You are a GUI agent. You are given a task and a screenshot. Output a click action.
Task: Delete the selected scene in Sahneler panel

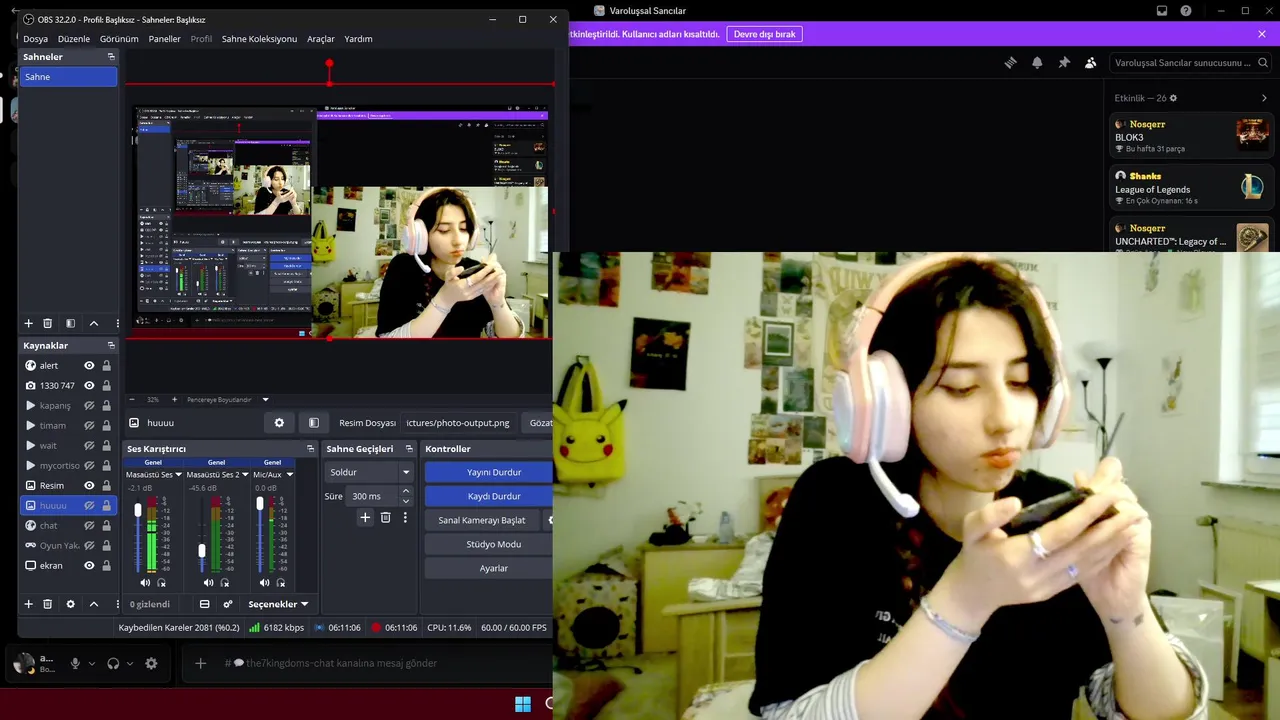[x=47, y=323]
